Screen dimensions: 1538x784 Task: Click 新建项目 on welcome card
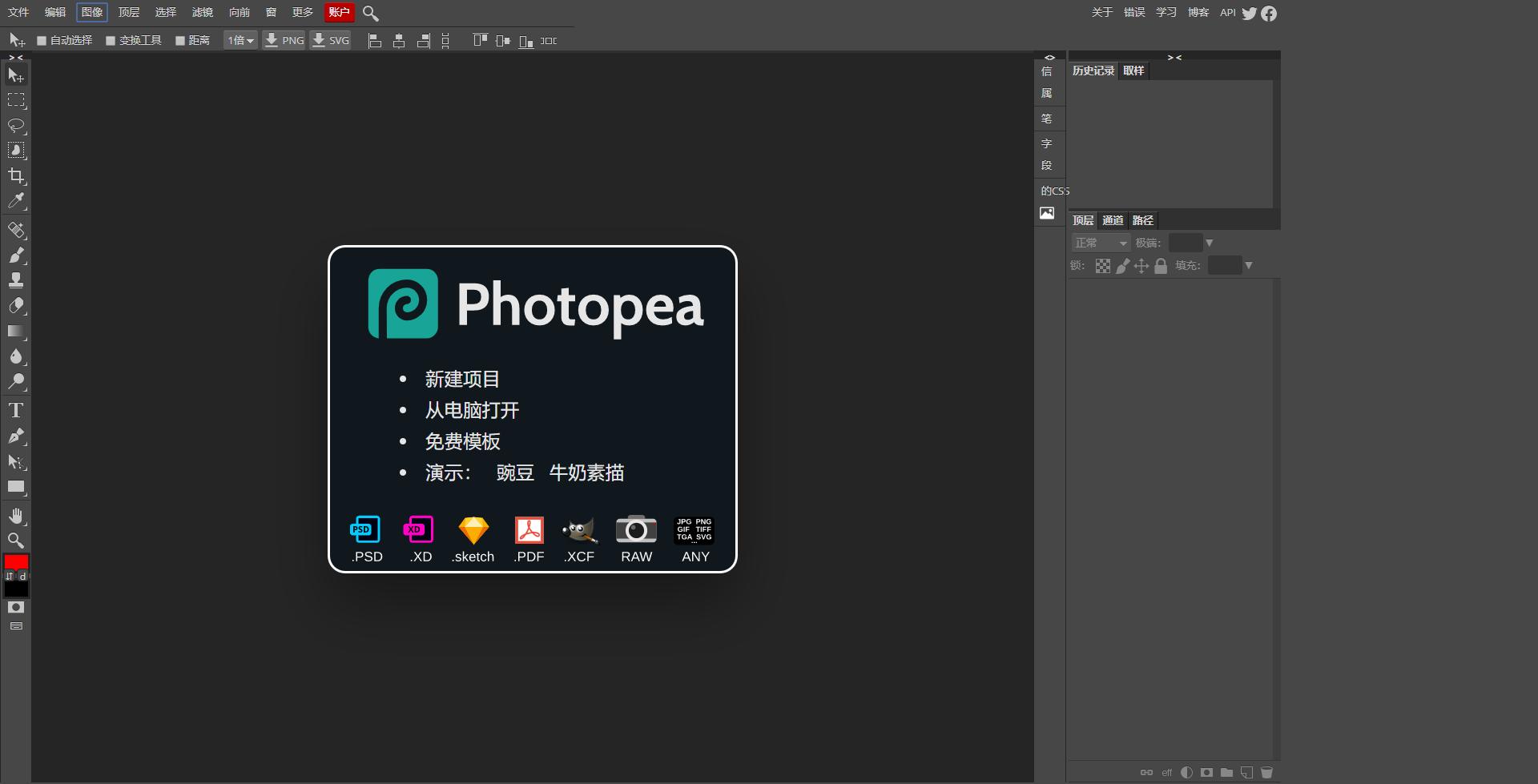pyautogui.click(x=462, y=379)
